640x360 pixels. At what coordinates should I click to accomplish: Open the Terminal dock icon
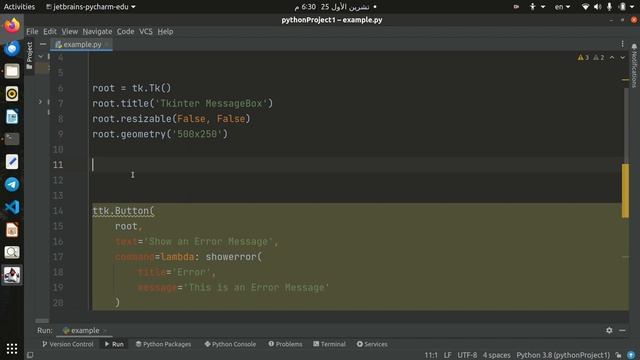coord(12,139)
